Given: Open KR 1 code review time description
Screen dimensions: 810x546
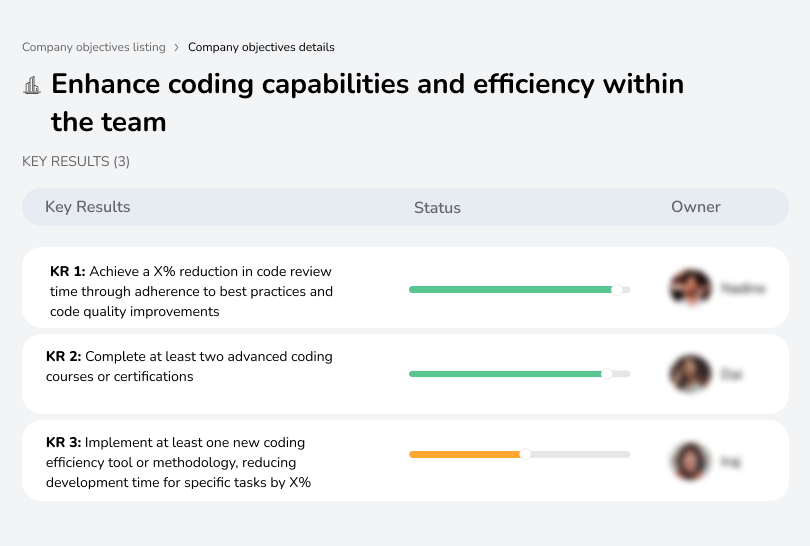Looking at the screenshot, I should 191,291.
